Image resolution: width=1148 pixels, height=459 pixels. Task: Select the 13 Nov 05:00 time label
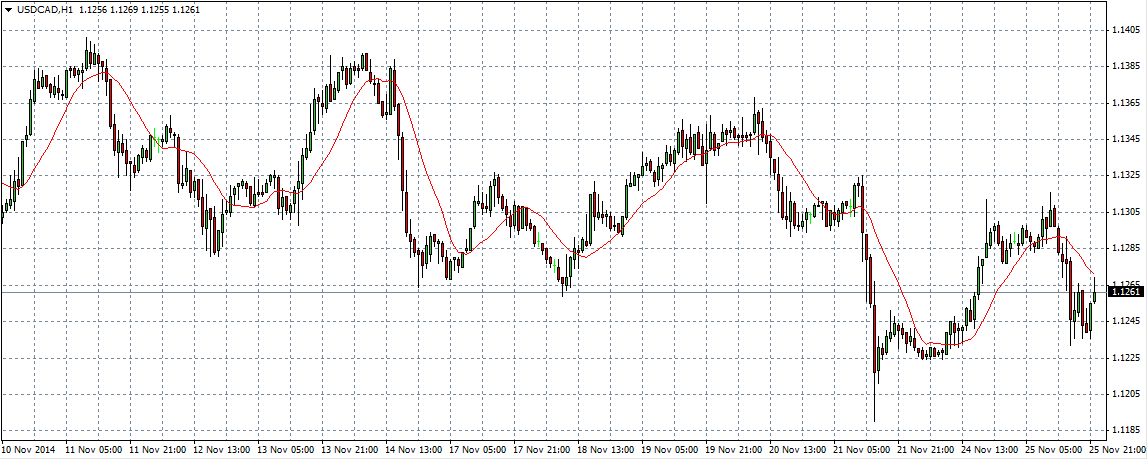click(x=287, y=450)
